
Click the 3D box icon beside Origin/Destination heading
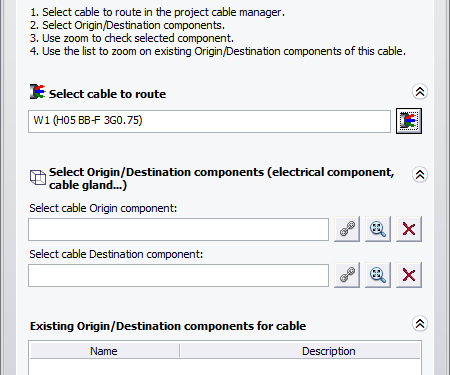(x=38, y=177)
